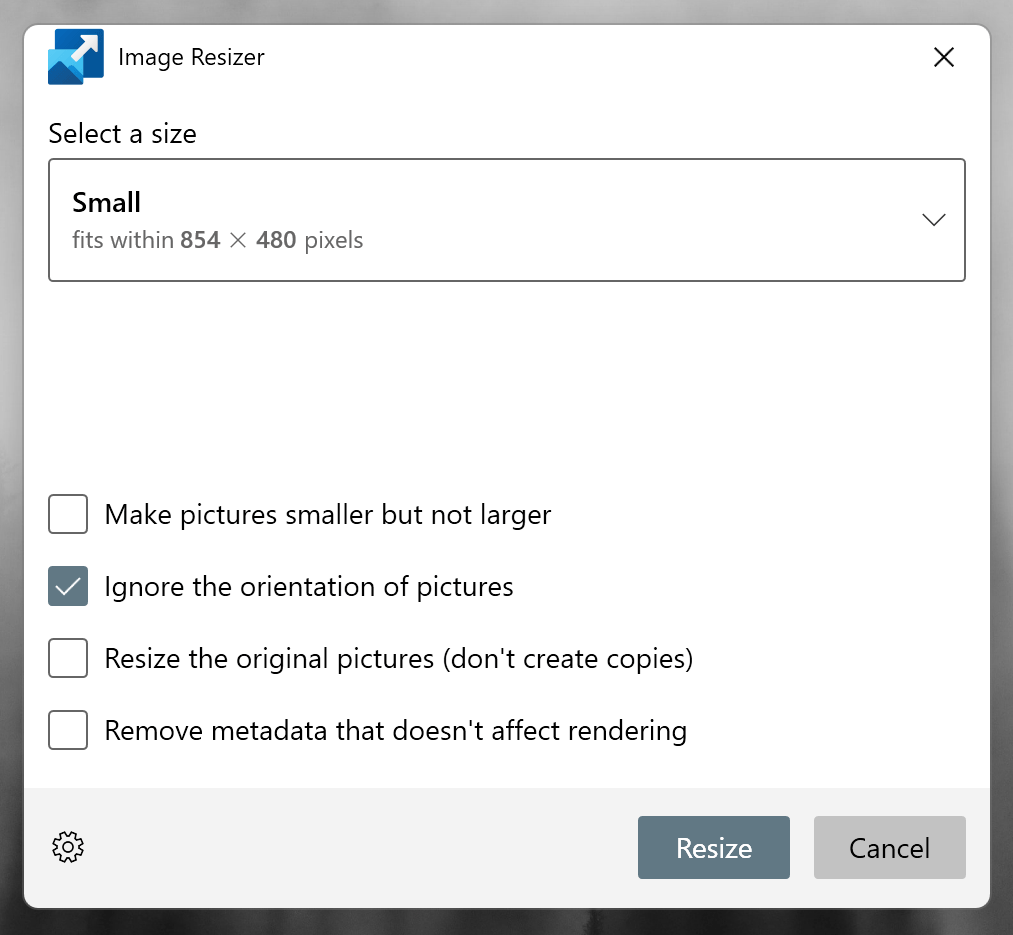1013x935 pixels.
Task: Expand size list using chevron arrow
Action: point(934,220)
